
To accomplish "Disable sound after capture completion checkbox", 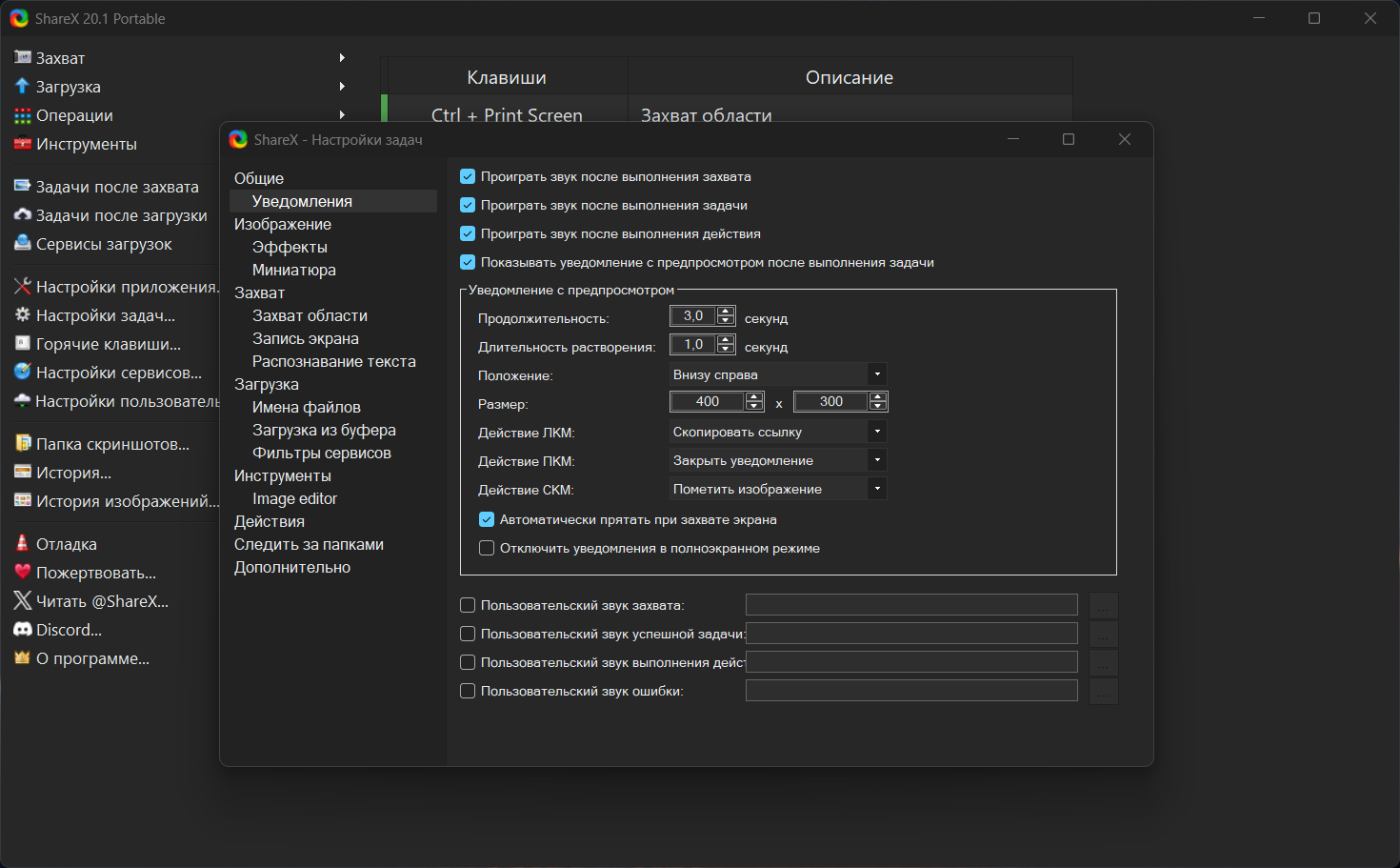I will pyautogui.click(x=468, y=176).
